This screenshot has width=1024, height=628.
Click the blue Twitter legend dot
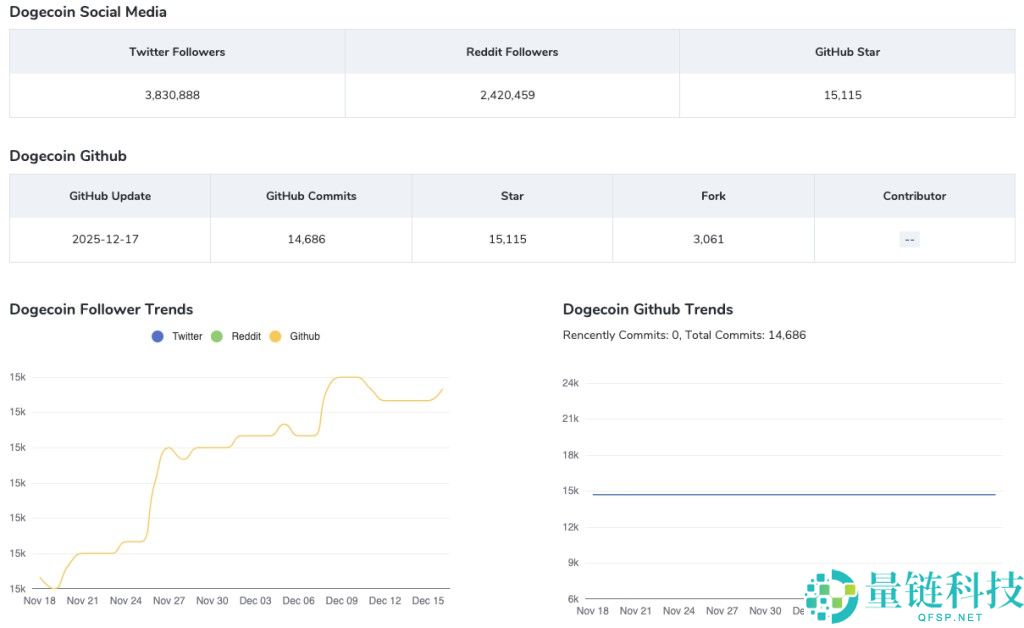(x=157, y=337)
